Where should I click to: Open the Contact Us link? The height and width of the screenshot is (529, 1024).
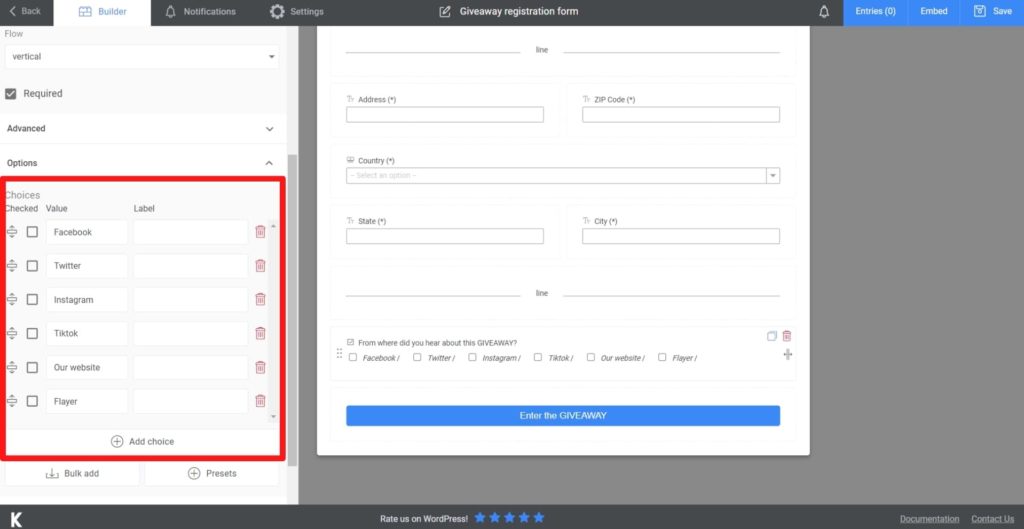pos(992,519)
